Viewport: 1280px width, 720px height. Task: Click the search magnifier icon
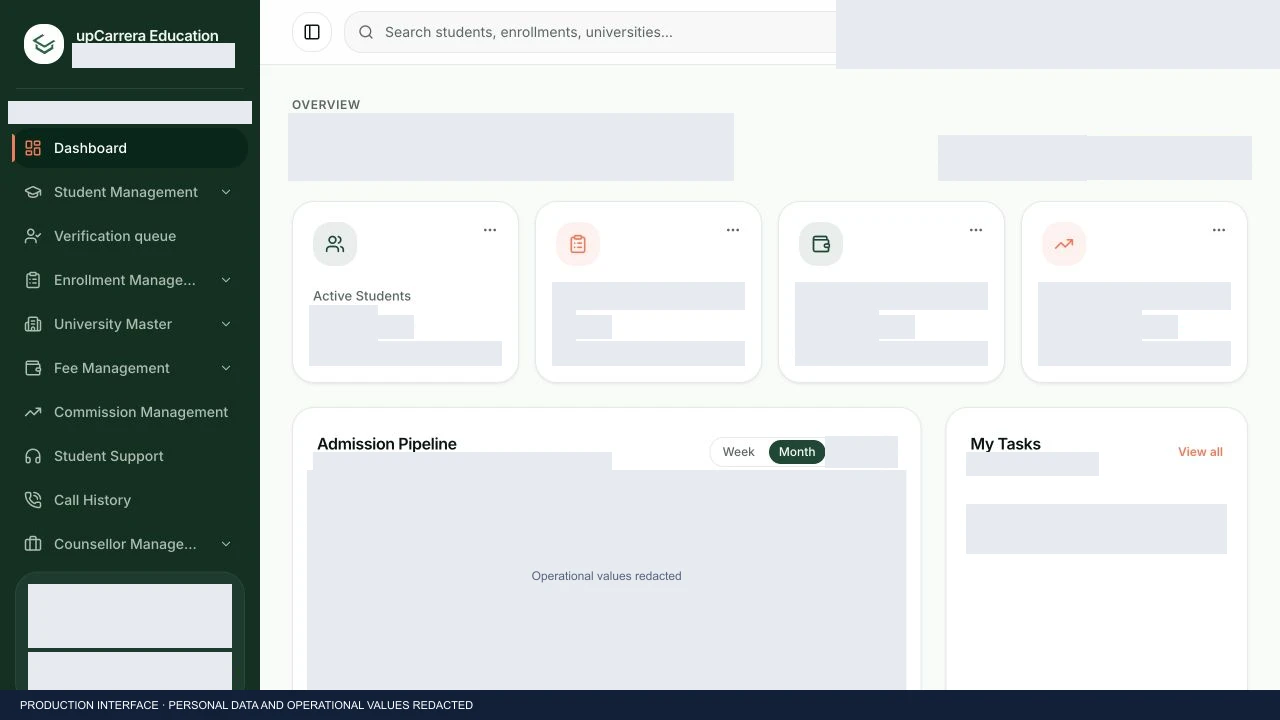366,32
